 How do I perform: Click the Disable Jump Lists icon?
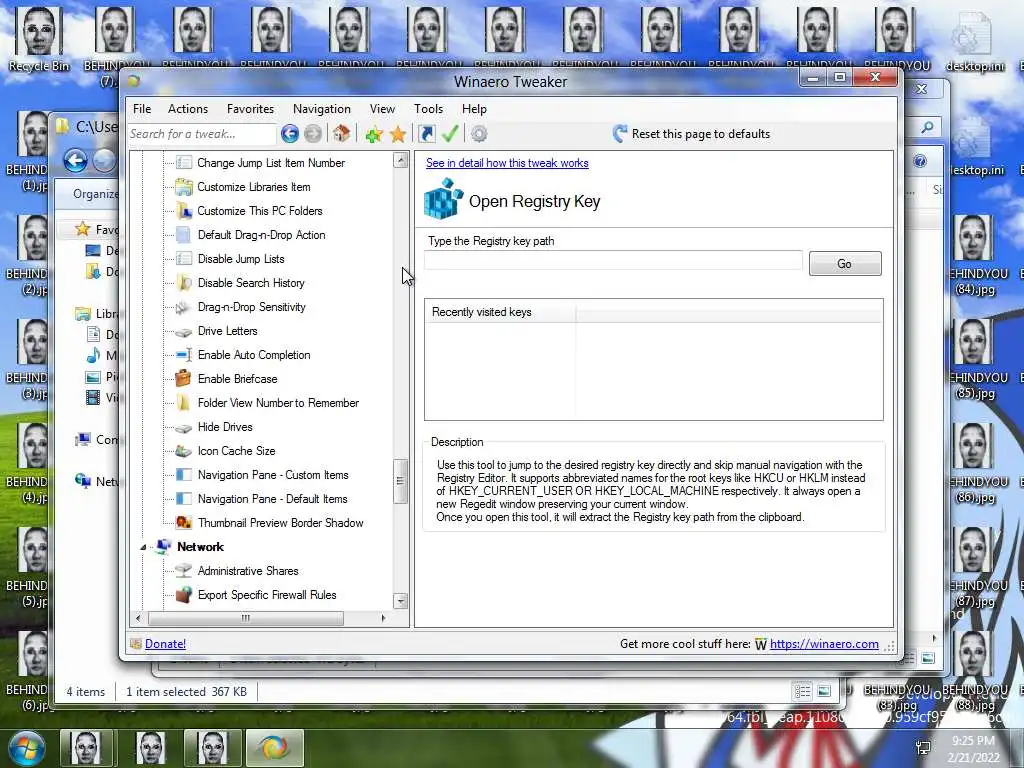[x=184, y=259]
